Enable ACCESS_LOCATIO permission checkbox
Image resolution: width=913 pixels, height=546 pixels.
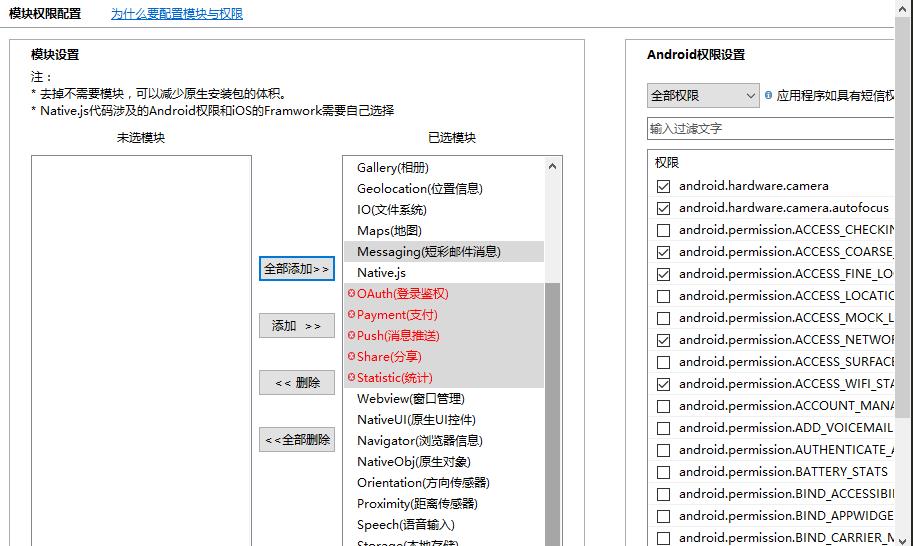click(663, 296)
